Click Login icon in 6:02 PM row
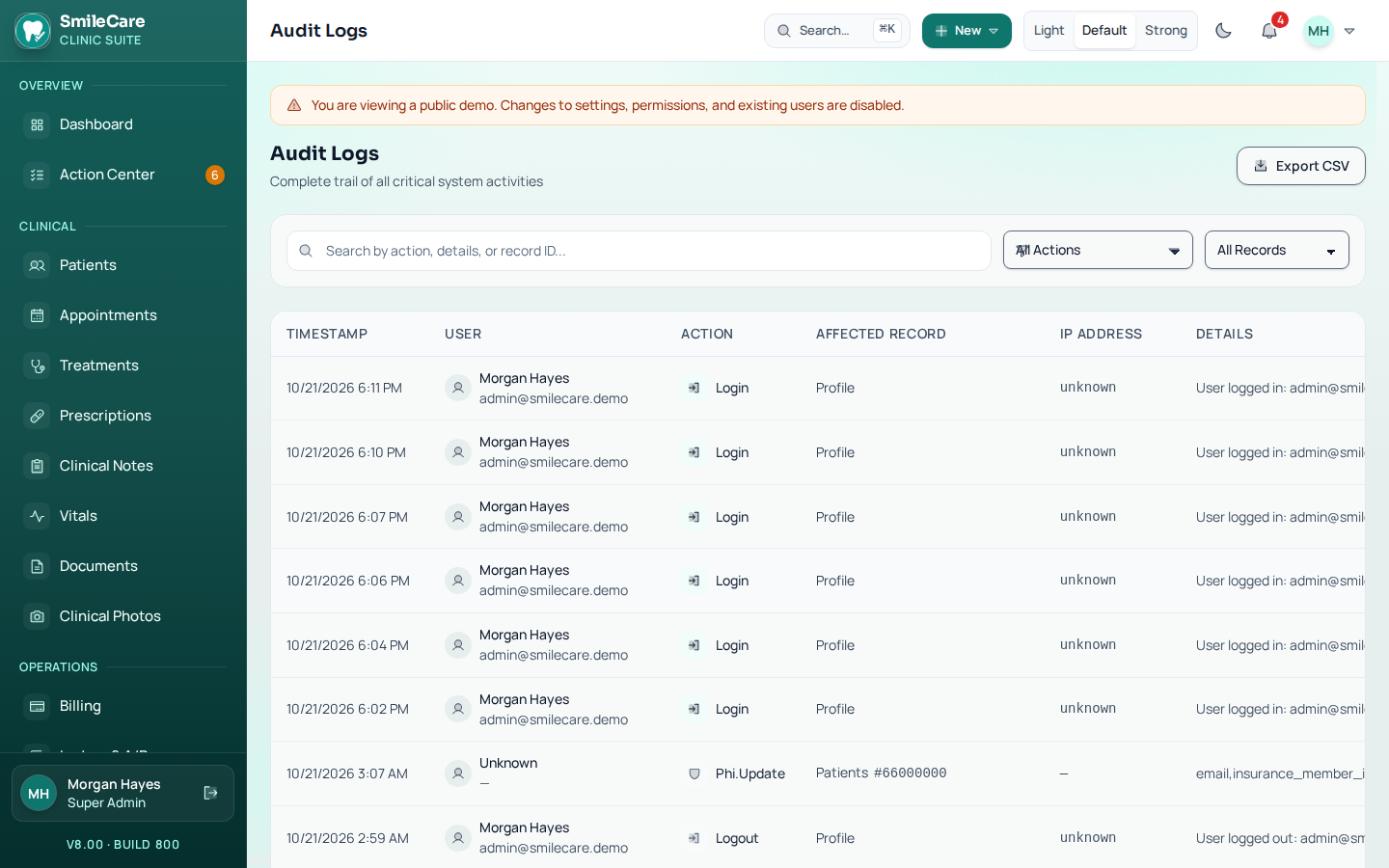The height and width of the screenshot is (868, 1389). (694, 709)
